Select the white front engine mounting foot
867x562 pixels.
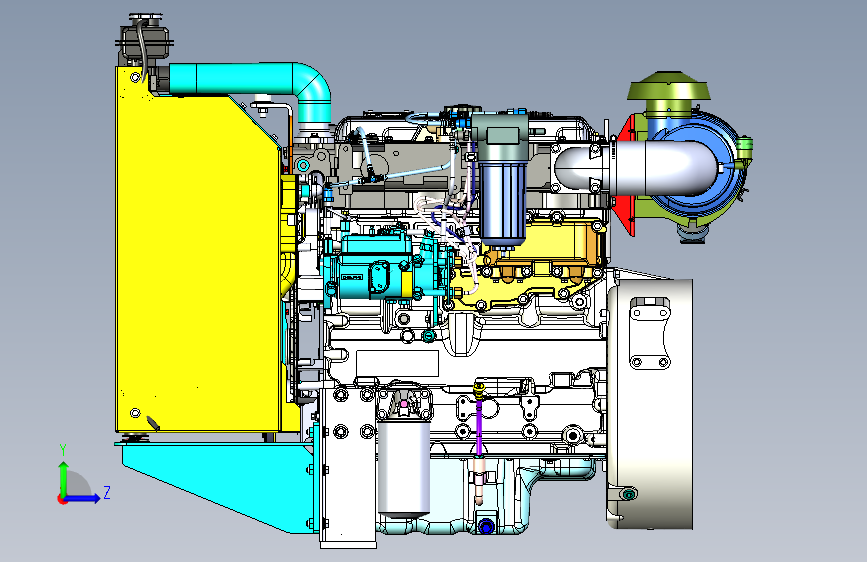point(348,467)
